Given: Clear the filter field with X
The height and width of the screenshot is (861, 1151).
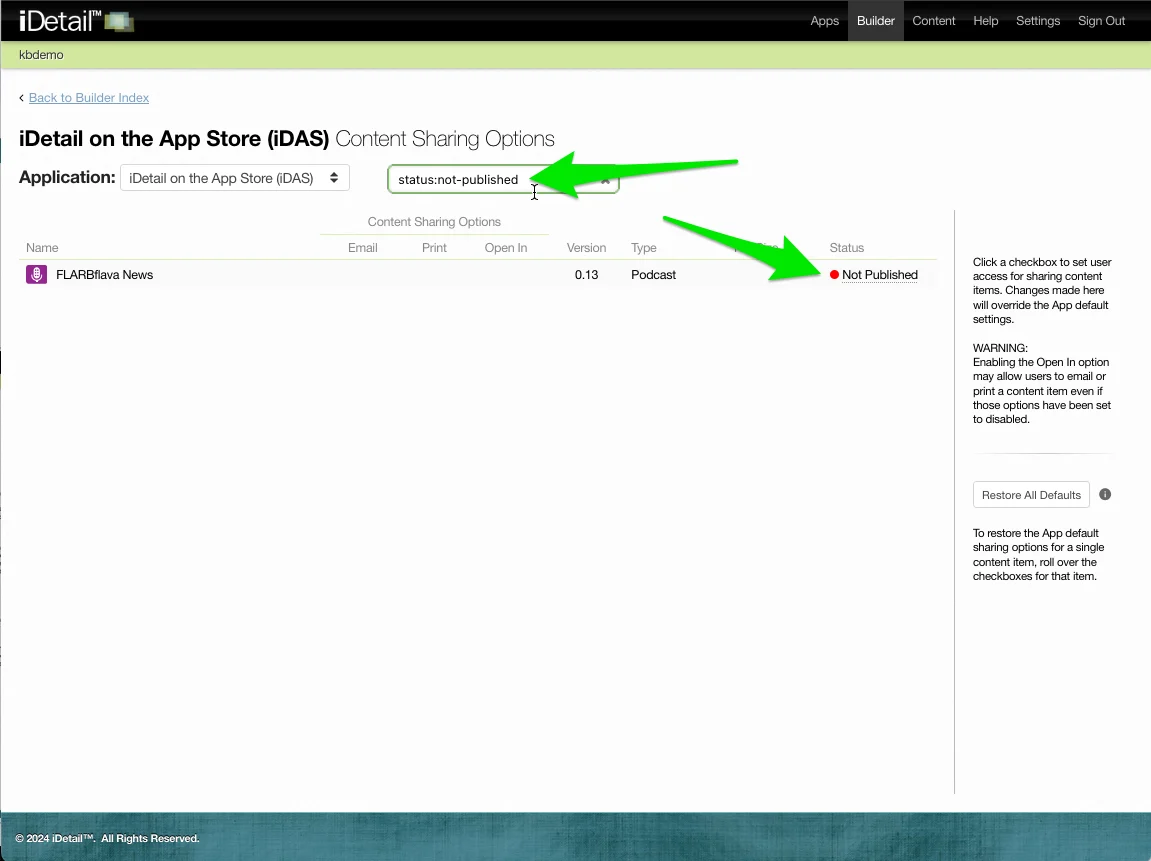Looking at the screenshot, I should (x=606, y=180).
